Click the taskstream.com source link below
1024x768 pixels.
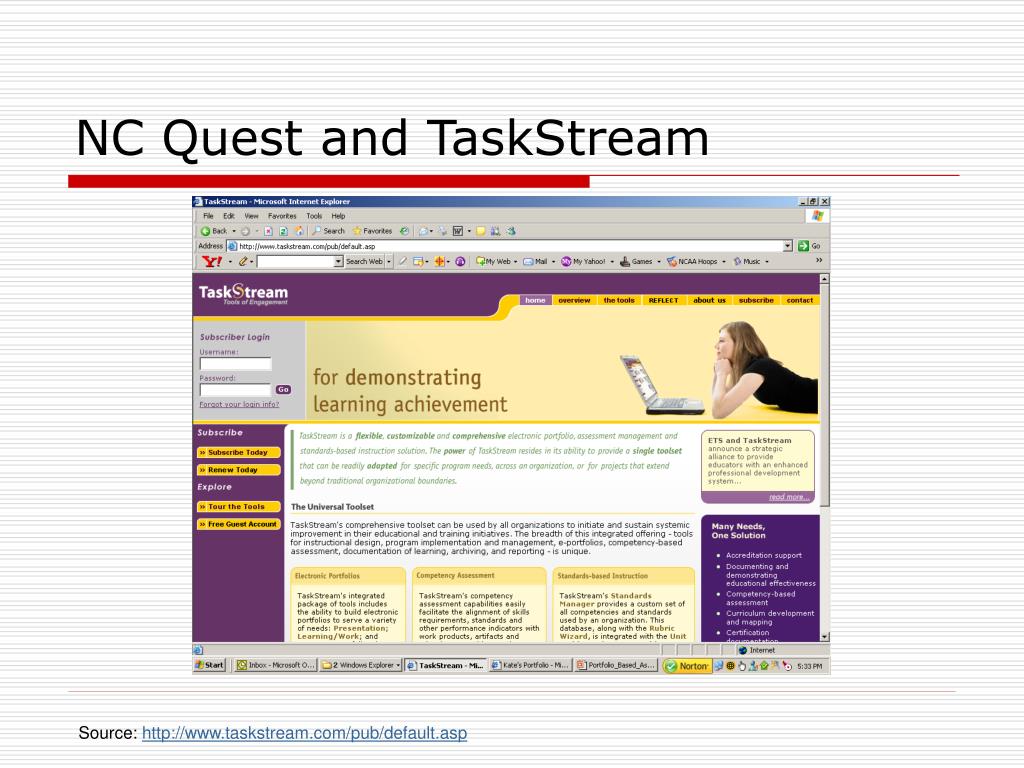304,733
